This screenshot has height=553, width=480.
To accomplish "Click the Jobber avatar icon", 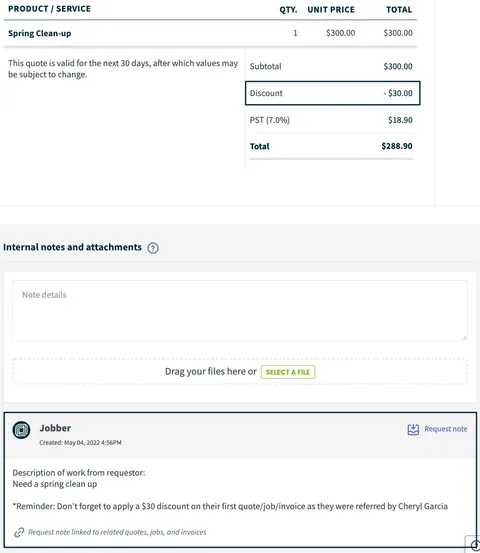I will 21,430.
